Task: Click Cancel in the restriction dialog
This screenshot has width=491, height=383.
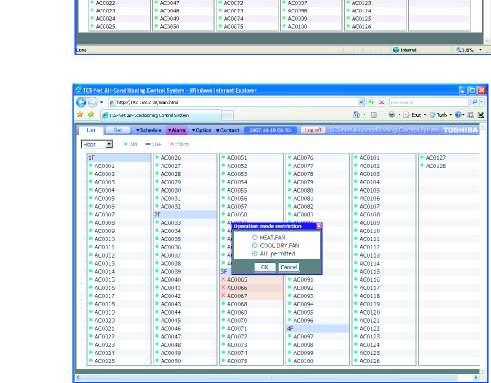Action: click(289, 267)
